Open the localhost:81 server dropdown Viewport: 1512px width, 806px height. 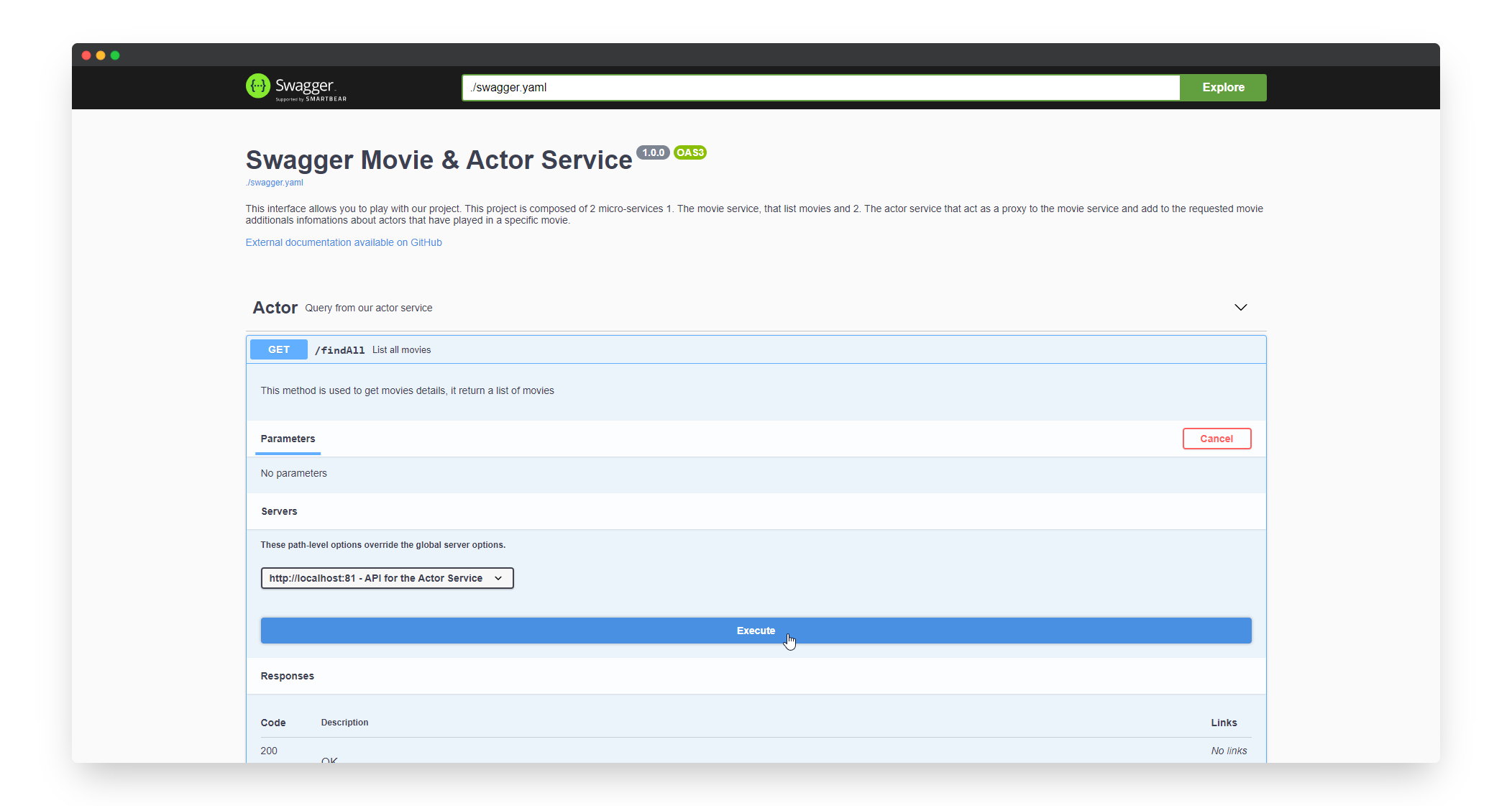click(387, 578)
